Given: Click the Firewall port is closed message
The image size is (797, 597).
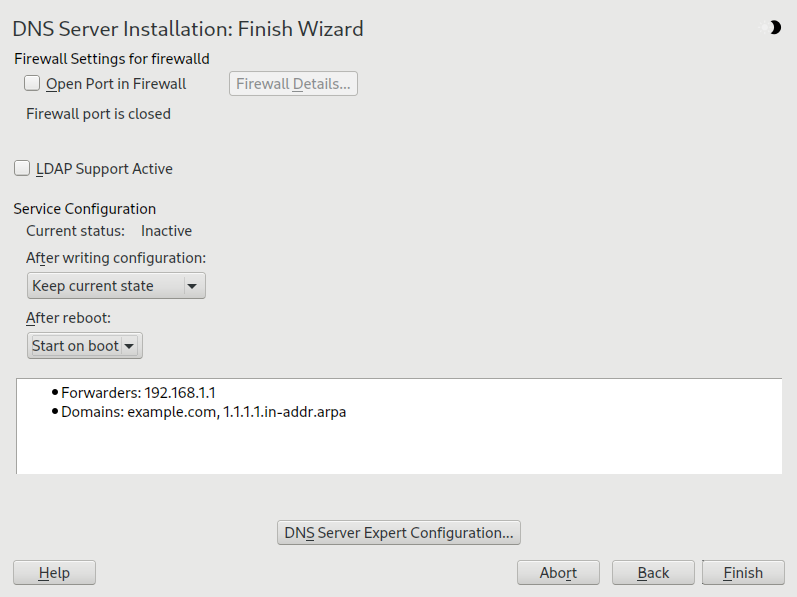Looking at the screenshot, I should coord(98,114).
